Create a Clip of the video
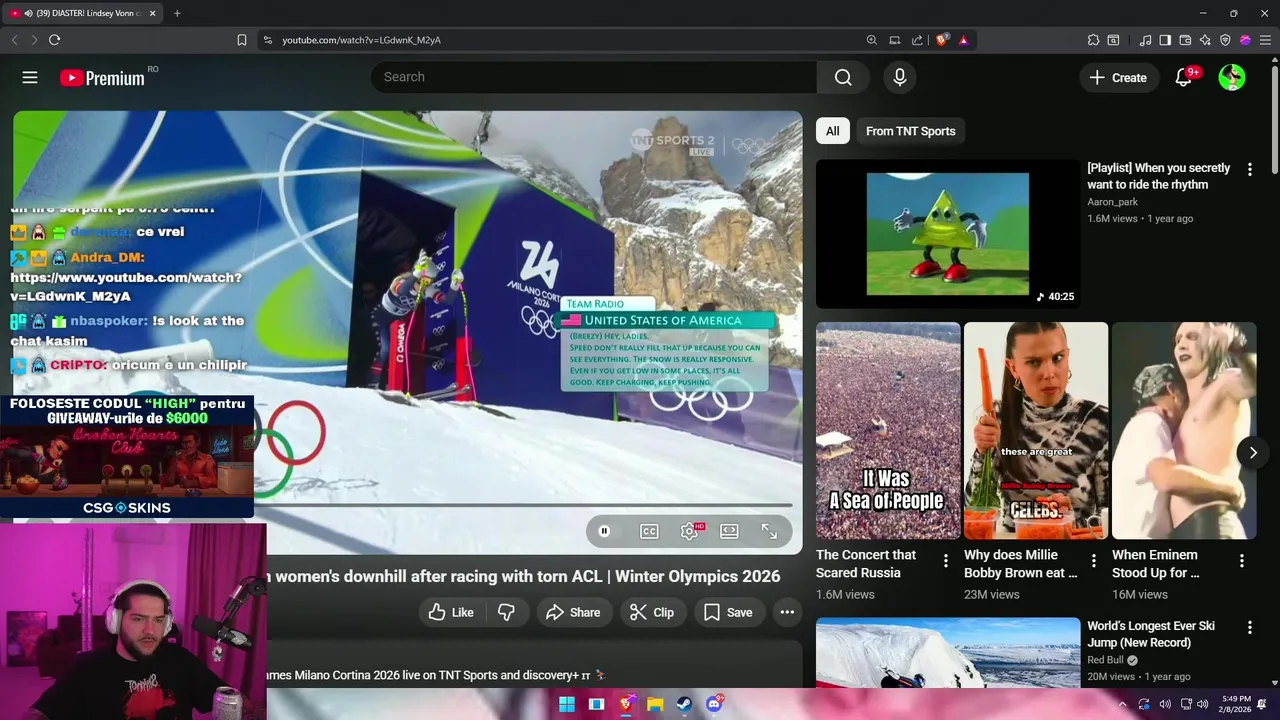 coord(651,612)
